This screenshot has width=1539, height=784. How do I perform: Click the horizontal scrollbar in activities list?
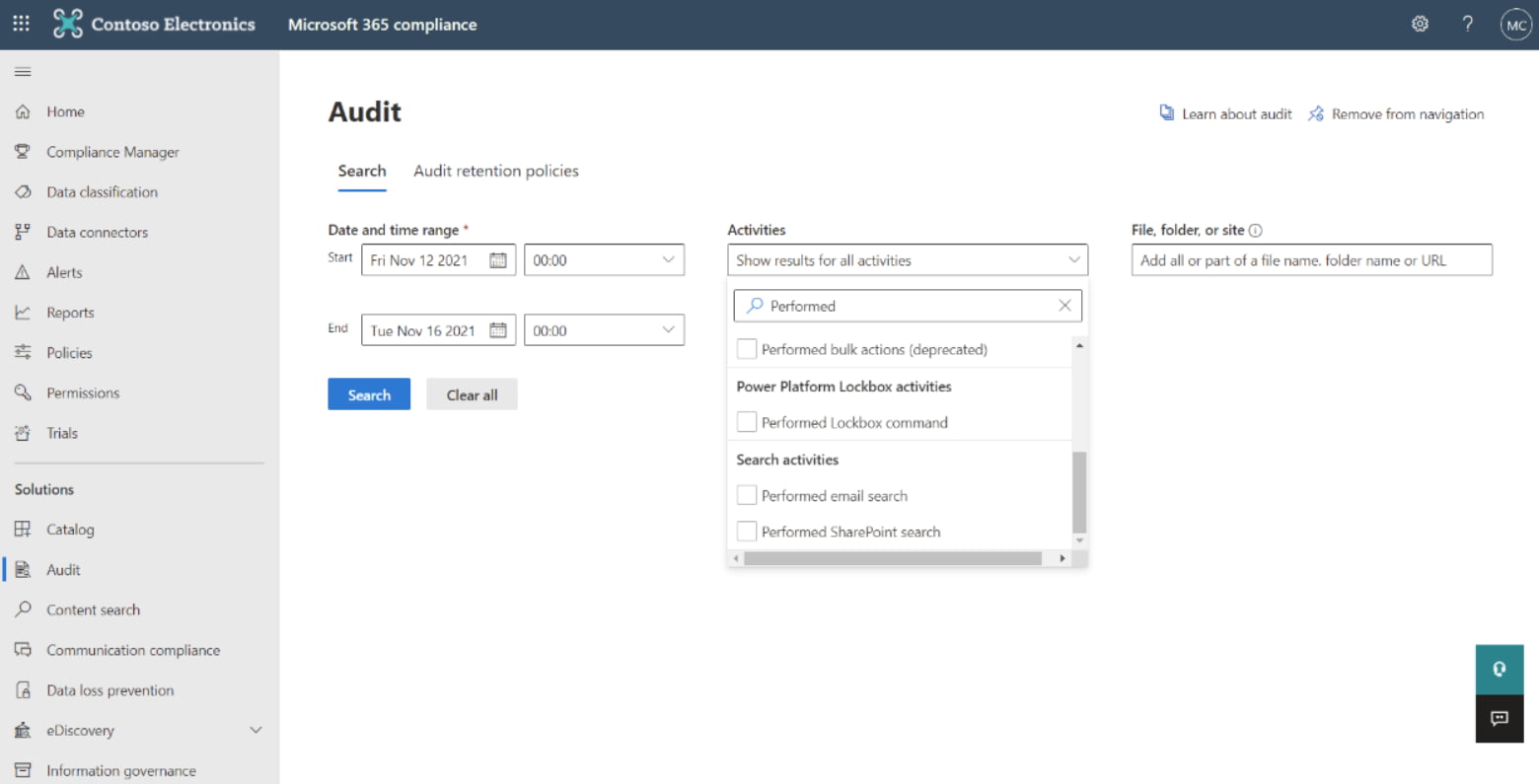click(x=892, y=558)
